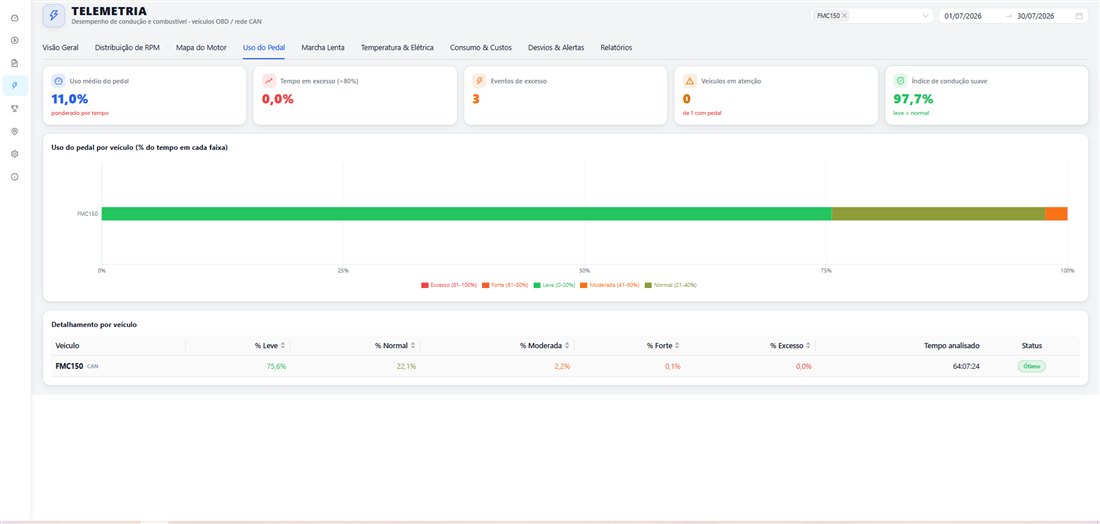Click the trend icon on Tempo em excesso card
Screen dimensions: 1100x524
pyautogui.click(x=269, y=81)
